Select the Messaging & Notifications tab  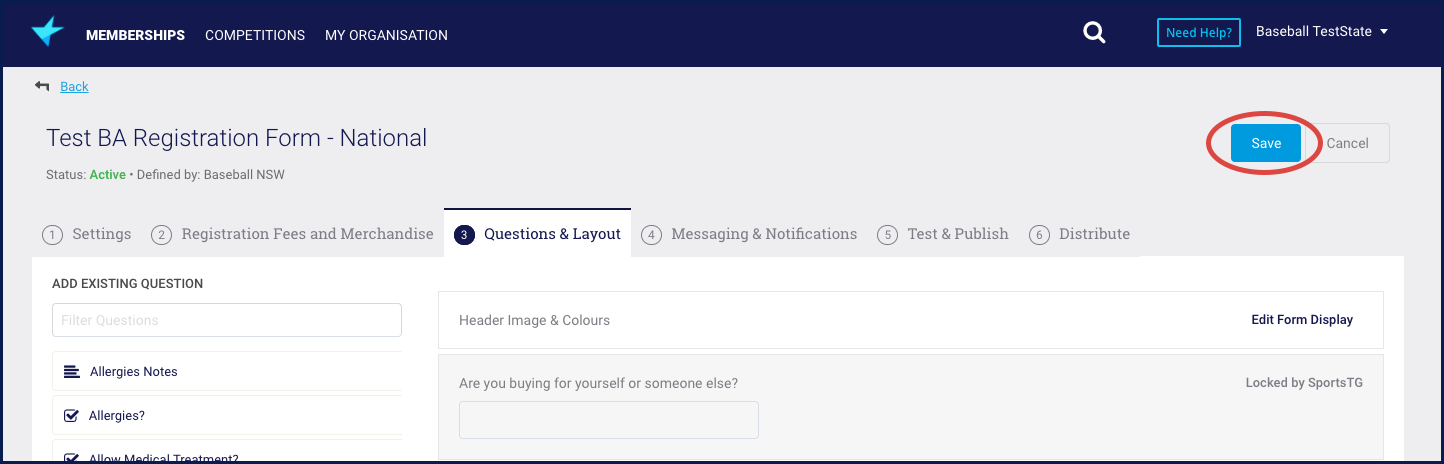pyautogui.click(x=749, y=234)
